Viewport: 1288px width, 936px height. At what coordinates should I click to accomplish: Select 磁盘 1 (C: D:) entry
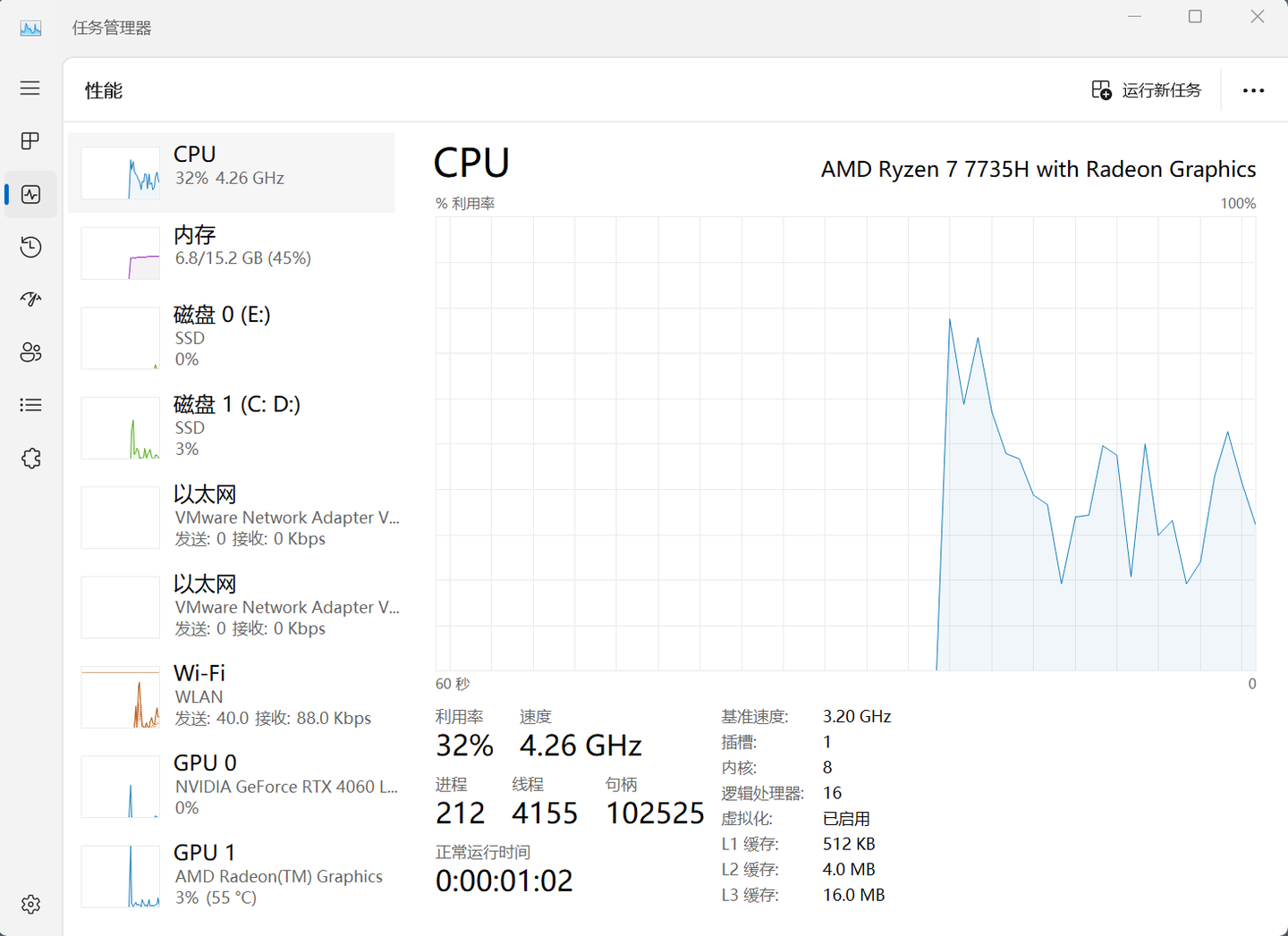232,426
